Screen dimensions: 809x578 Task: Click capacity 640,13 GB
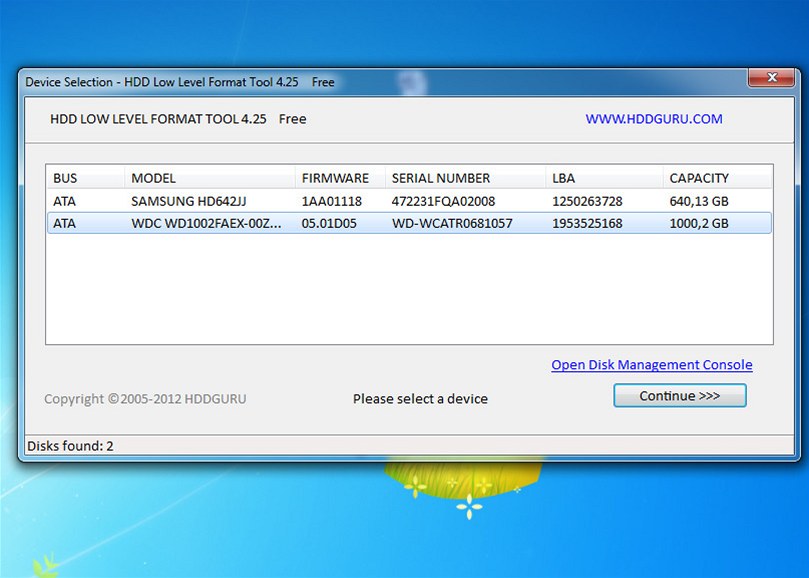[699, 201]
